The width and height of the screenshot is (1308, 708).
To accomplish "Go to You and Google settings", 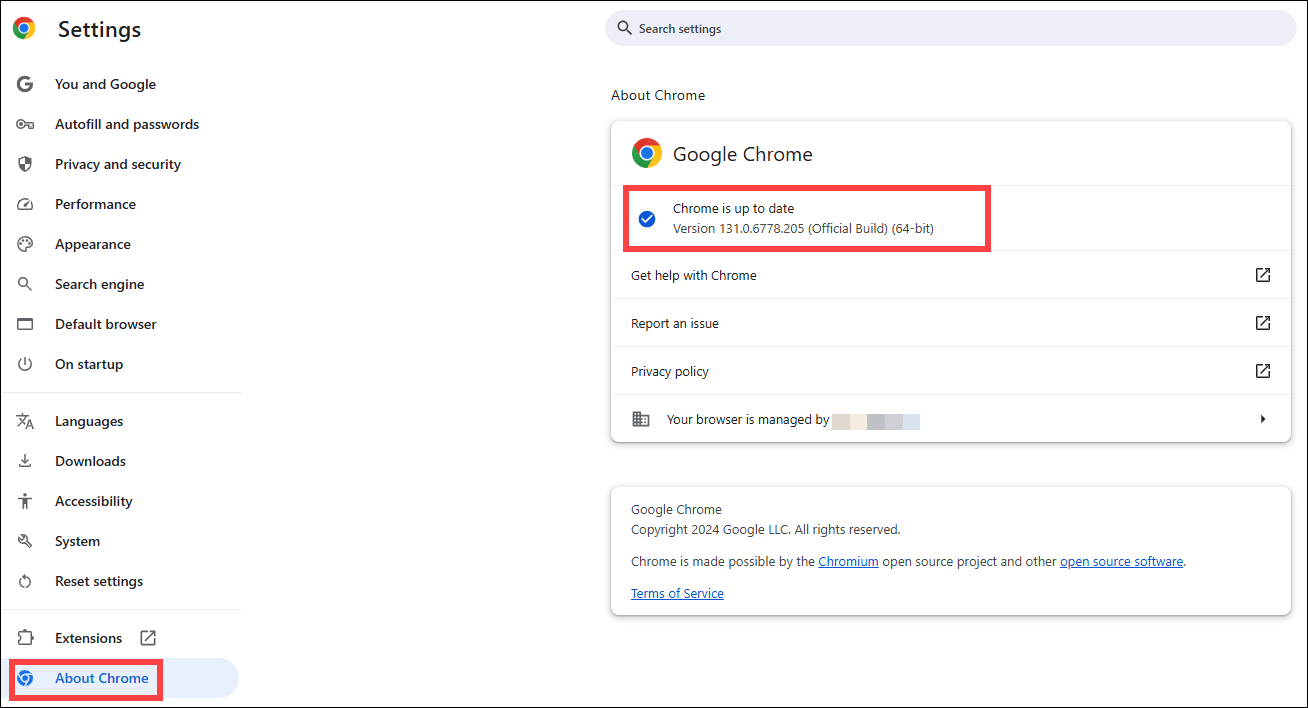I will [x=105, y=84].
